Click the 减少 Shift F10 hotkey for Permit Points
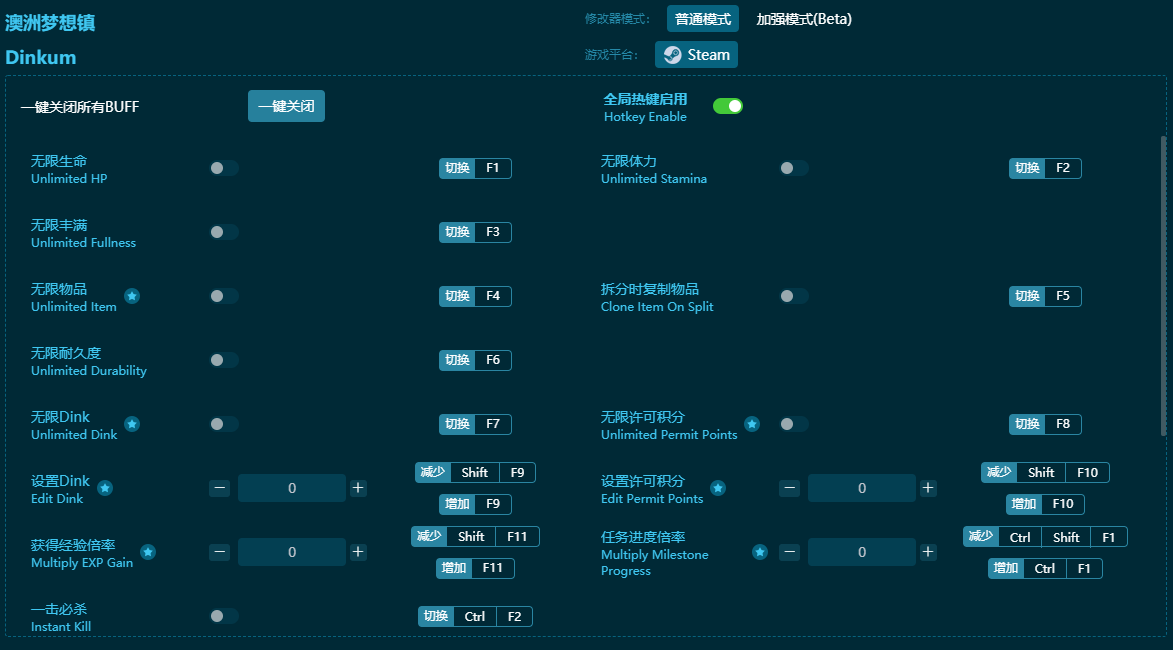This screenshot has height=650, width=1173. (1045, 473)
